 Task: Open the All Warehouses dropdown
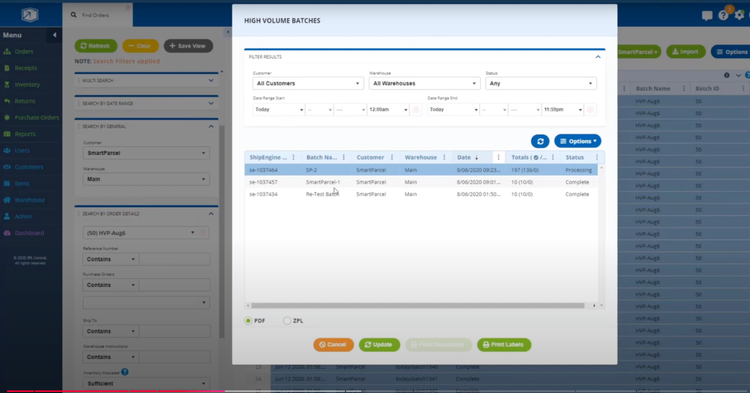pyautogui.click(x=425, y=83)
